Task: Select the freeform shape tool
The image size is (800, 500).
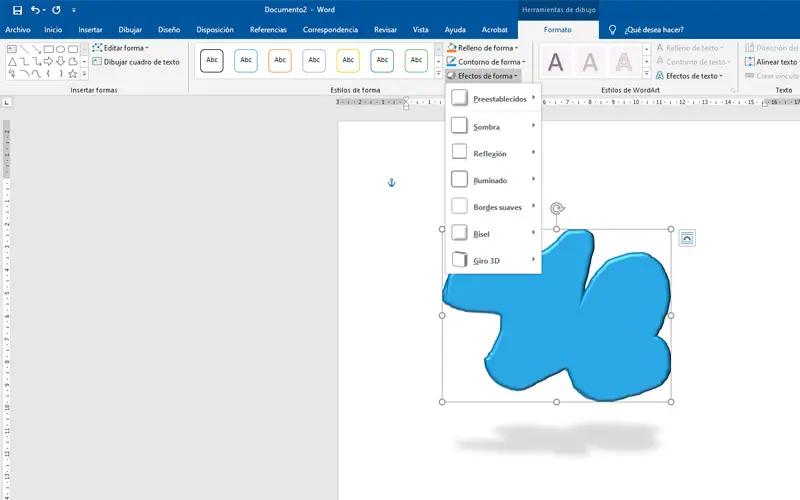Action: pyautogui.click(x=73, y=61)
